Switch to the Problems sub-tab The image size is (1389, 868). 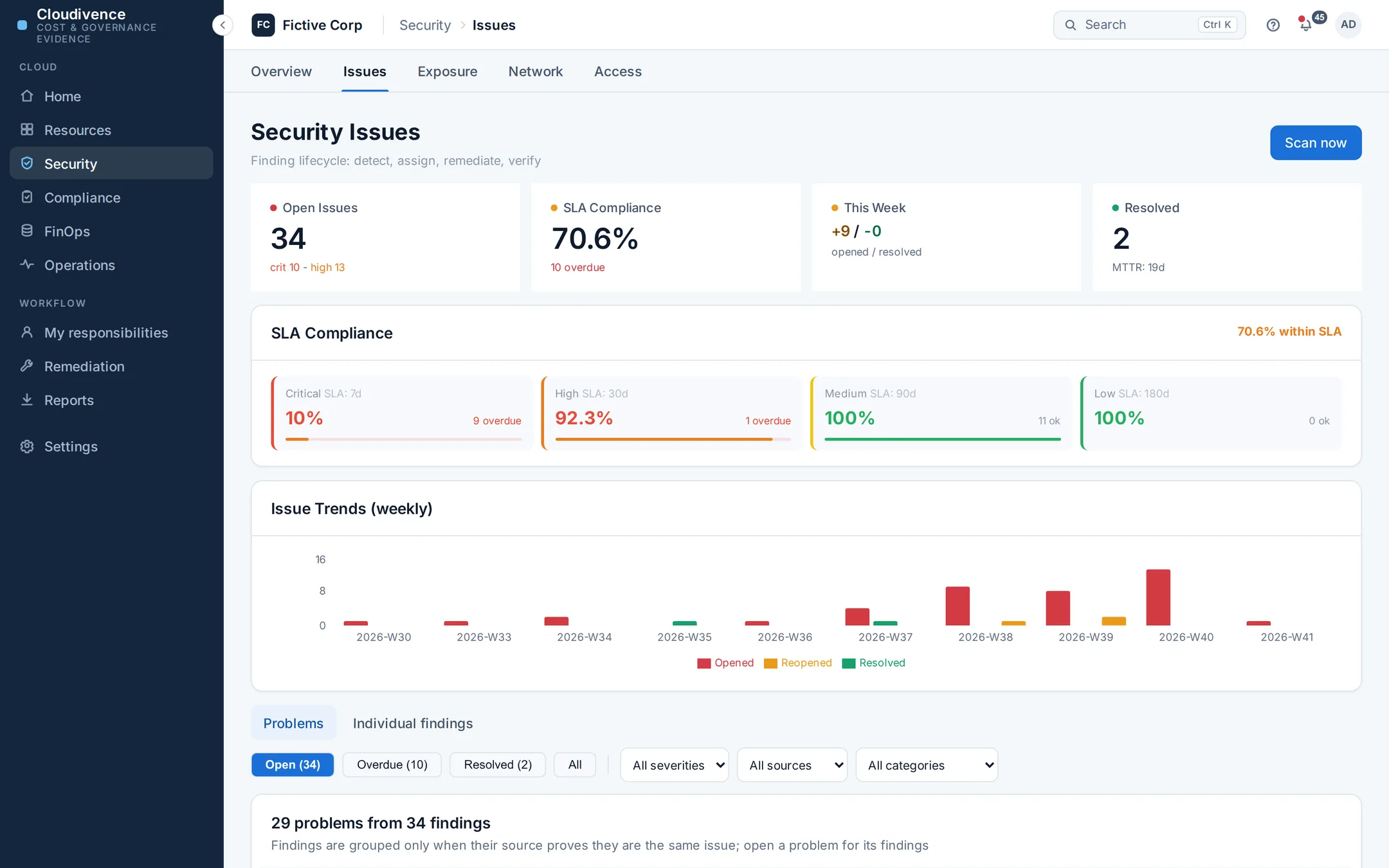[x=293, y=723]
